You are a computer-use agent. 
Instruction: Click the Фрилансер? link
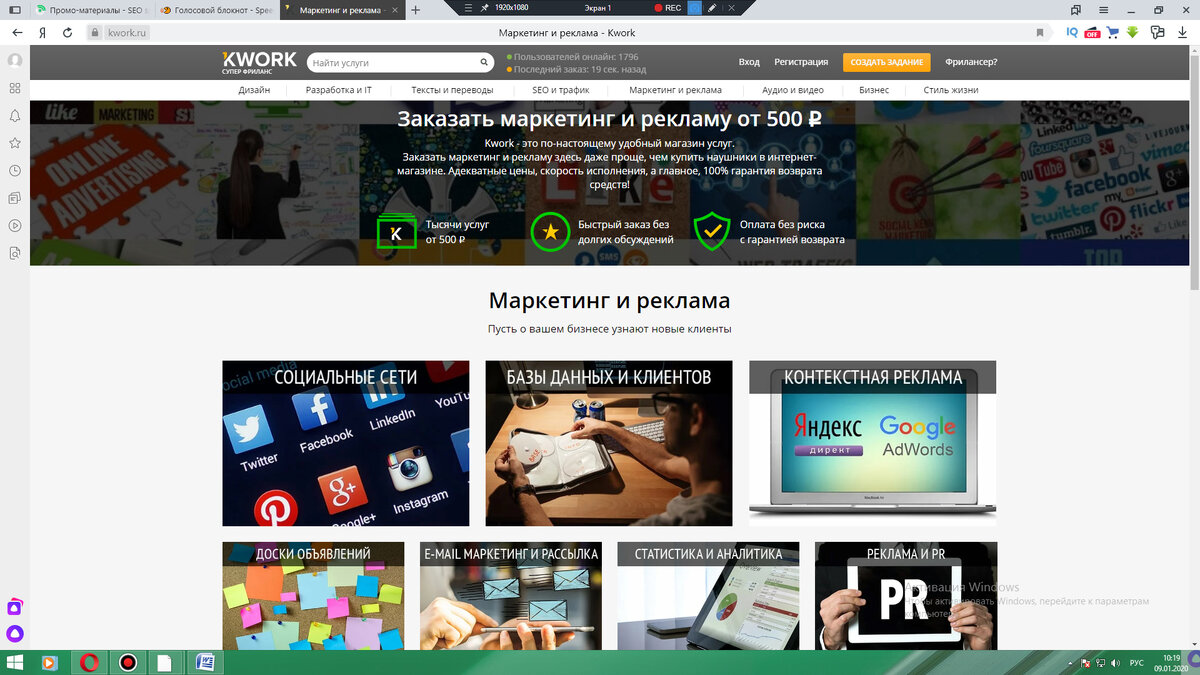click(x=971, y=62)
